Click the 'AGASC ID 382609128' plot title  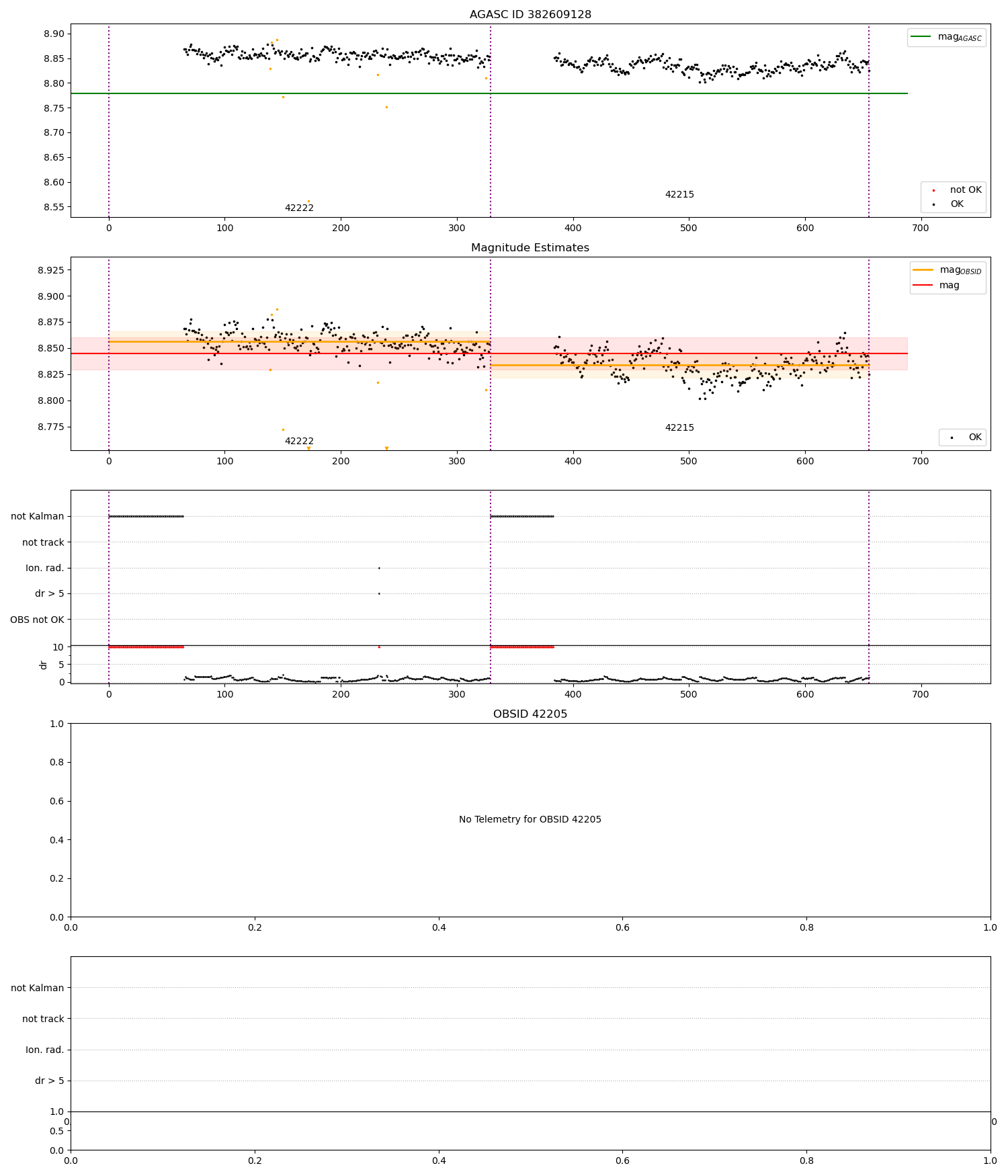tap(530, 14)
